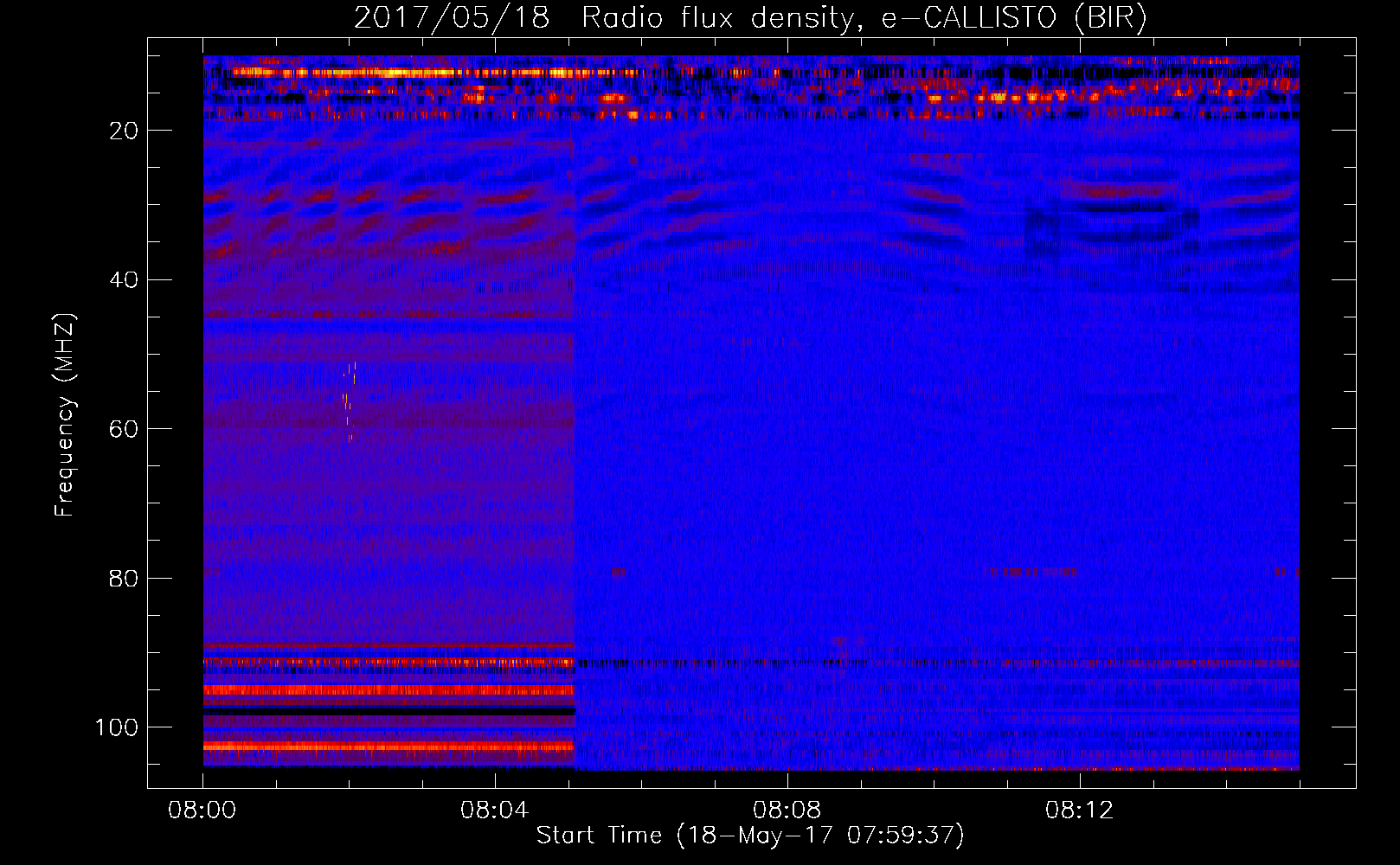The height and width of the screenshot is (865, 1400).
Task: Click the "08:00" time tick label
Action: (x=202, y=811)
